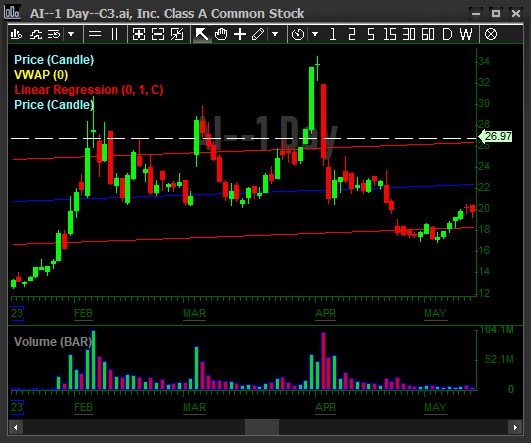The height and width of the screenshot is (443, 531).
Task: Switch to 60 minute interval
Action: point(428,34)
